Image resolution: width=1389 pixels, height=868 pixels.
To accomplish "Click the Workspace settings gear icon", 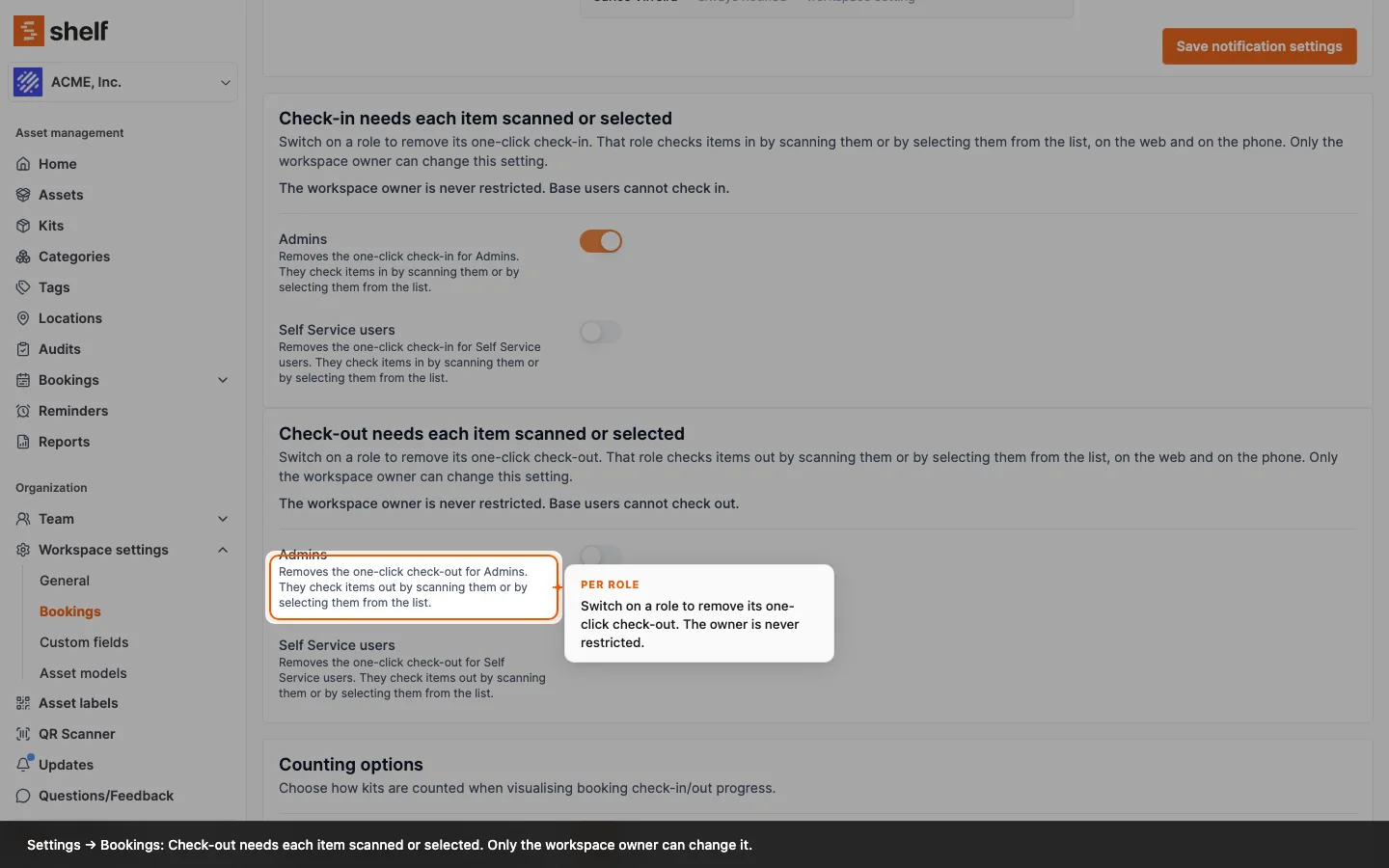I will click(23, 550).
